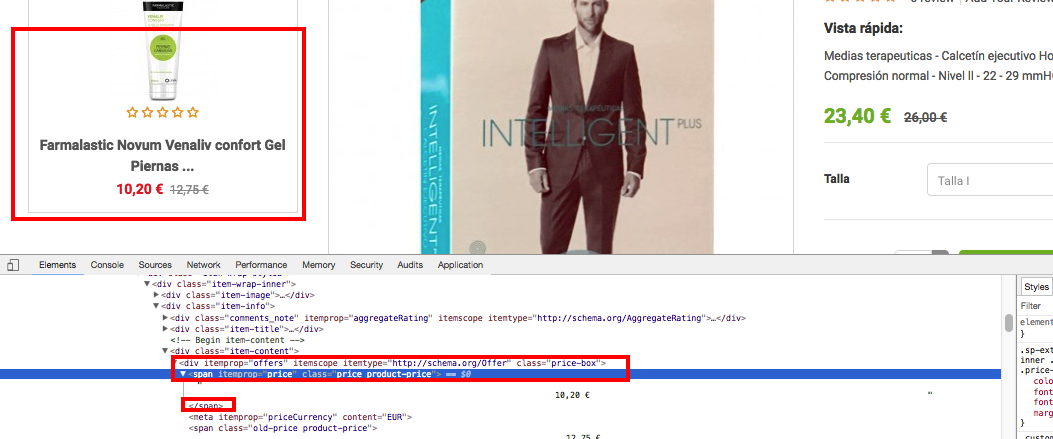Switch to the Audits tab
The height and width of the screenshot is (439, 1053).
410,265
